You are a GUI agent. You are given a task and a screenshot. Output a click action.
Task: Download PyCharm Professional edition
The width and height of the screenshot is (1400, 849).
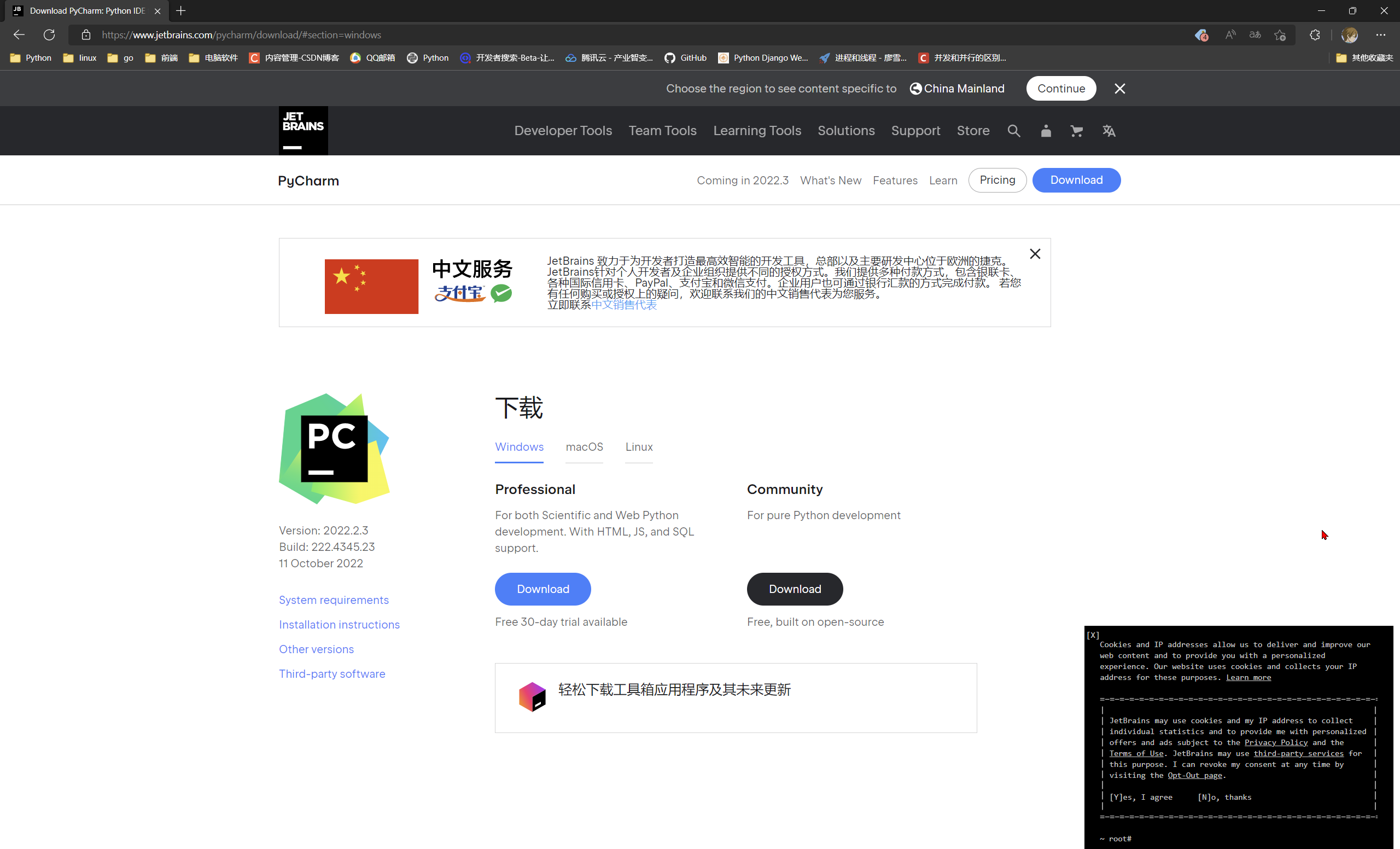[542, 589]
